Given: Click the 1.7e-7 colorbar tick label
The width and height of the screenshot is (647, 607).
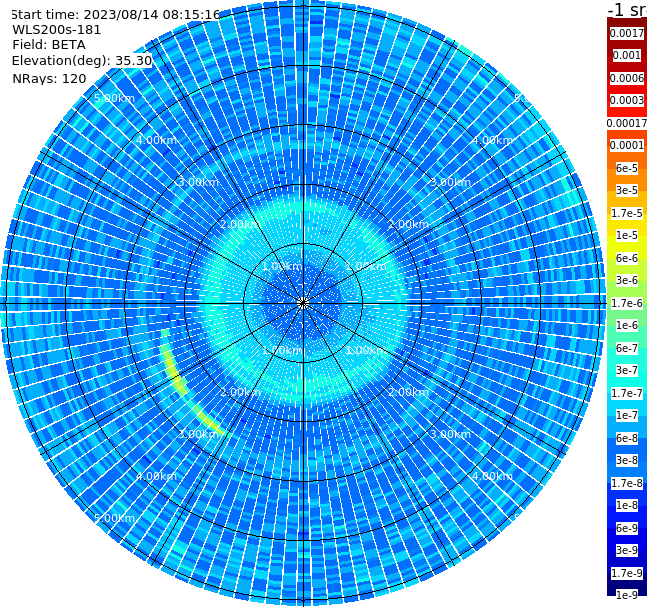Looking at the screenshot, I should pyautogui.click(x=627, y=393).
